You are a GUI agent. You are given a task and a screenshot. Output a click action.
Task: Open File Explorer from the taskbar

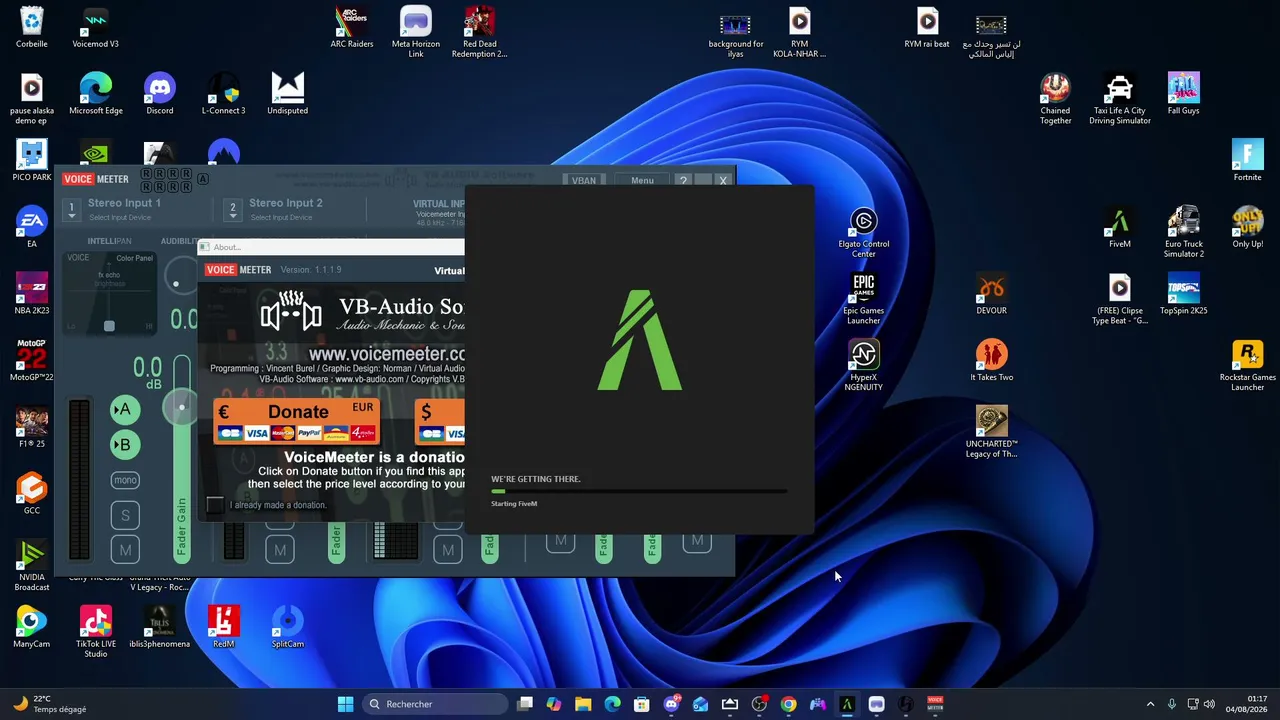pos(583,704)
